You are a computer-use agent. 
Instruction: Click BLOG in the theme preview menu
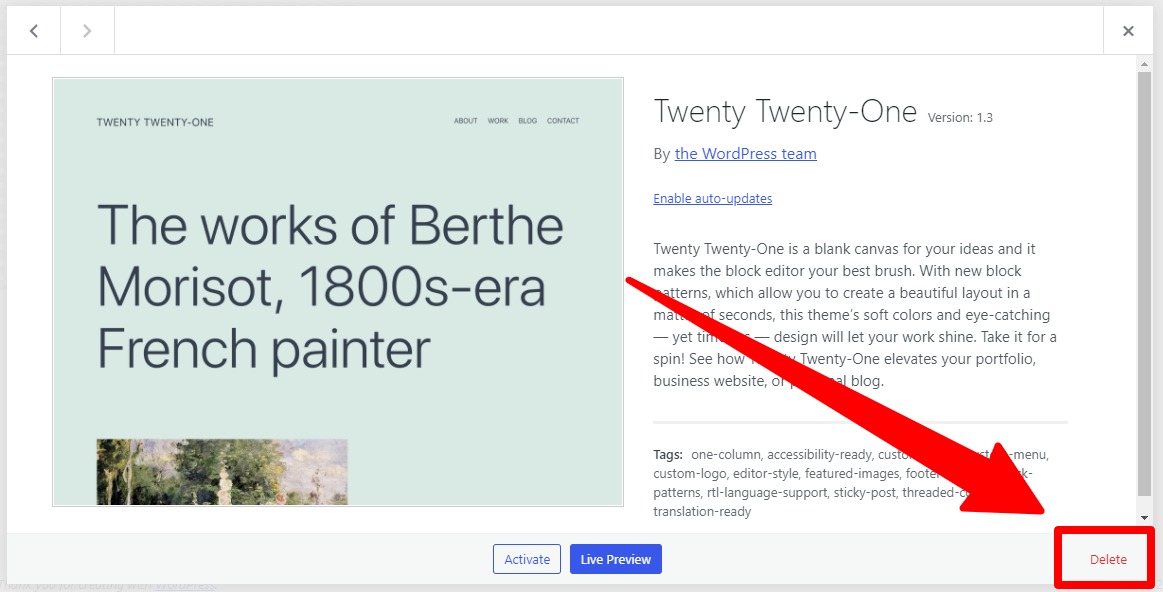pos(527,121)
